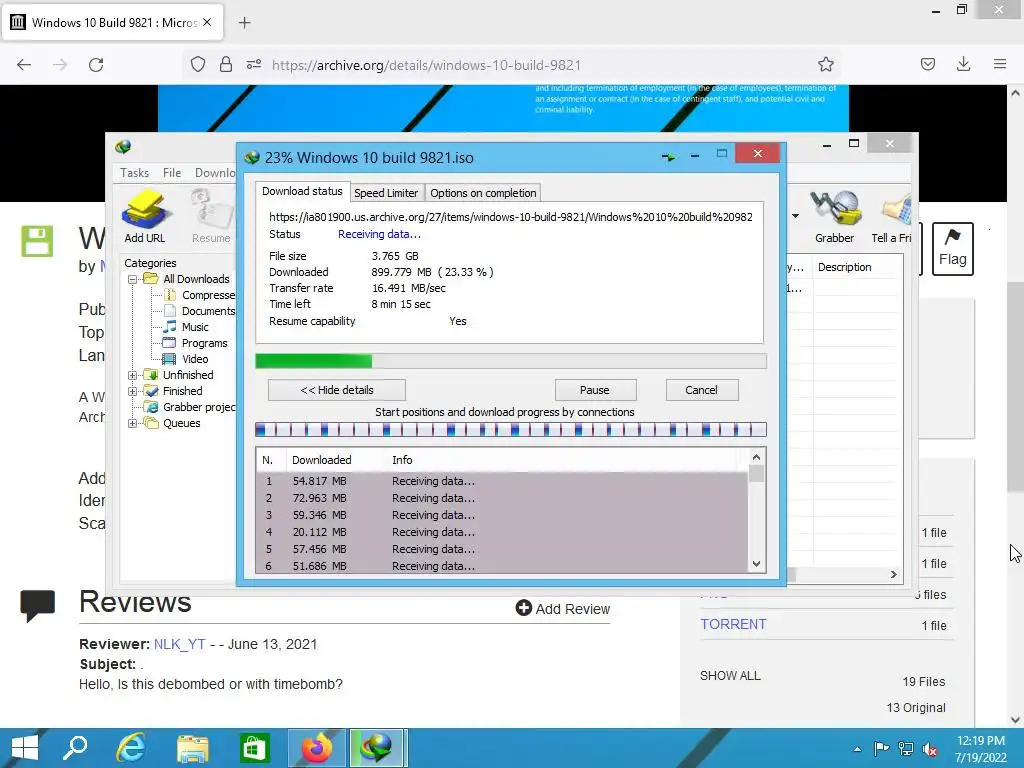
Task: Open the TORRENT download link
Action: pyautogui.click(x=733, y=624)
